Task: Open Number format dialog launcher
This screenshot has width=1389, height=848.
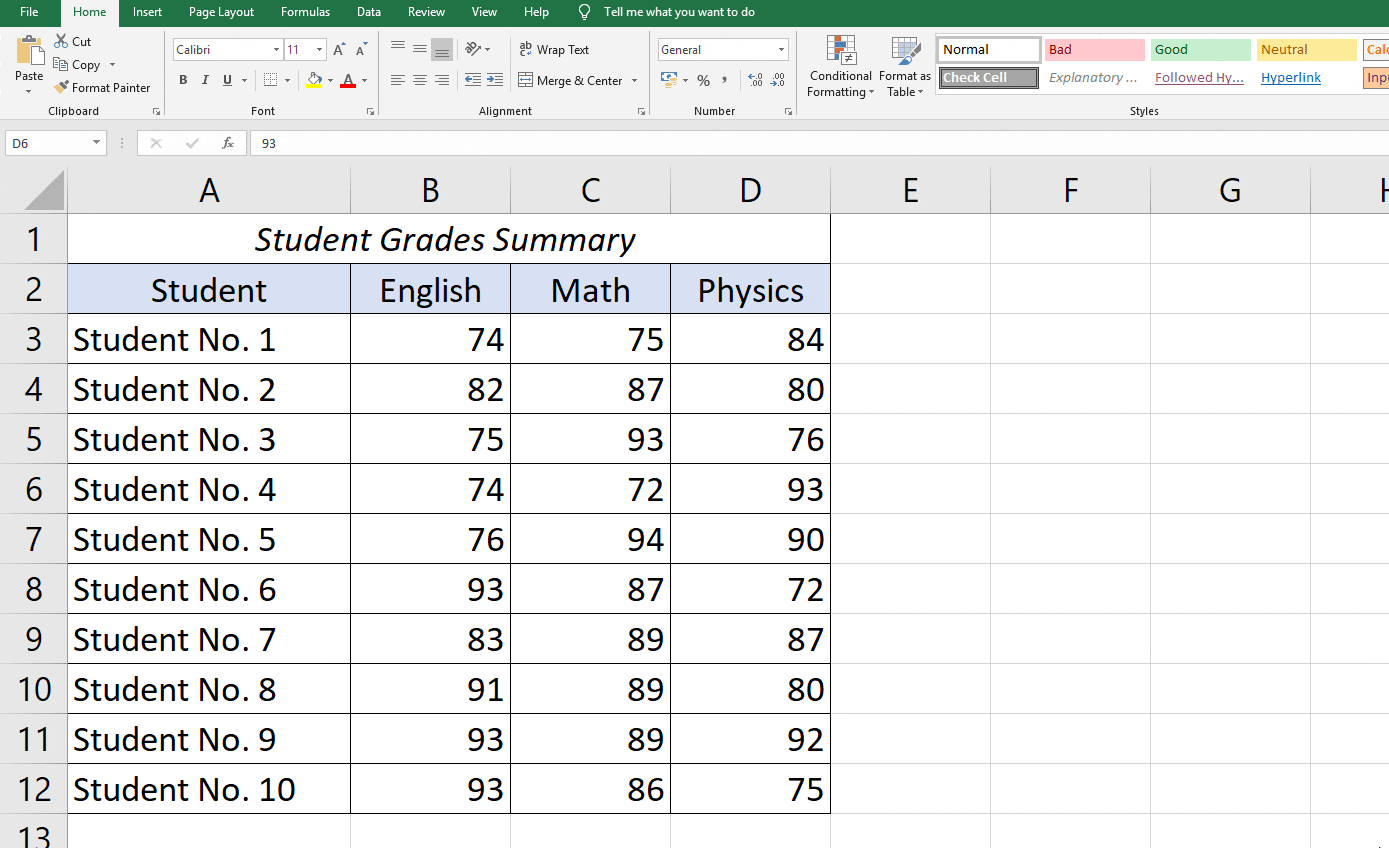Action: [789, 111]
